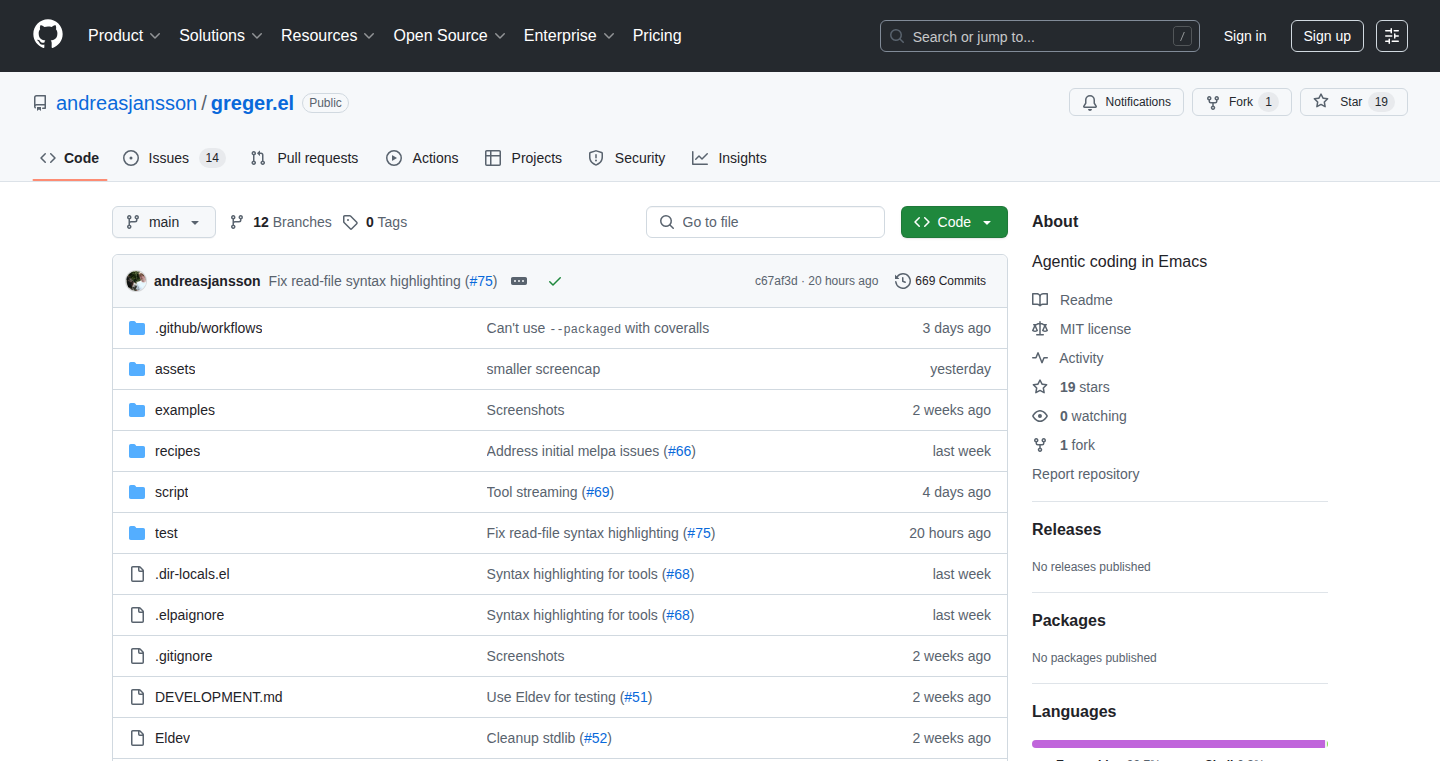
Task: Click the .elpaignore file icon
Action: pos(137,615)
